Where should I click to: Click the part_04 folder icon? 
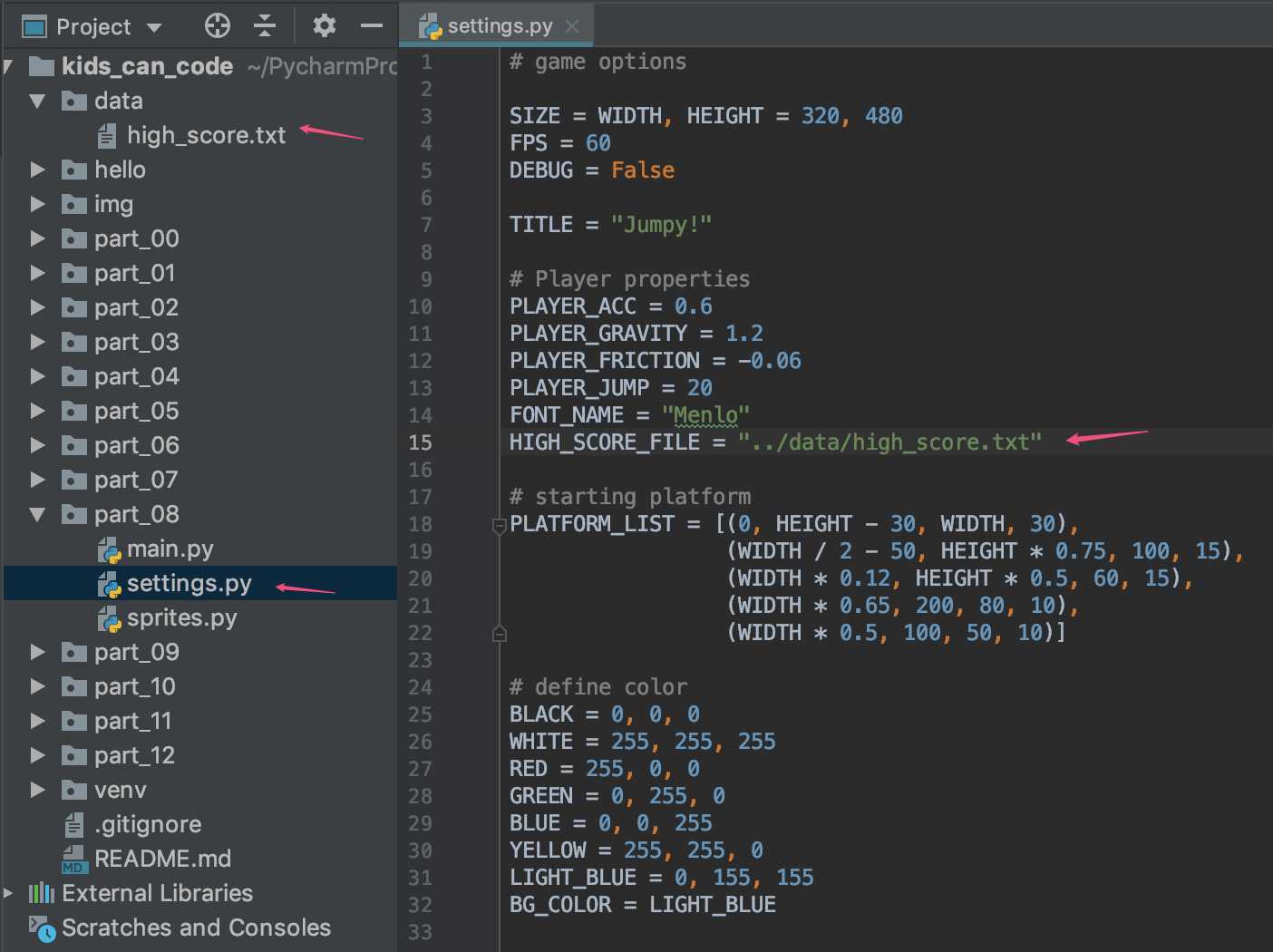74,376
